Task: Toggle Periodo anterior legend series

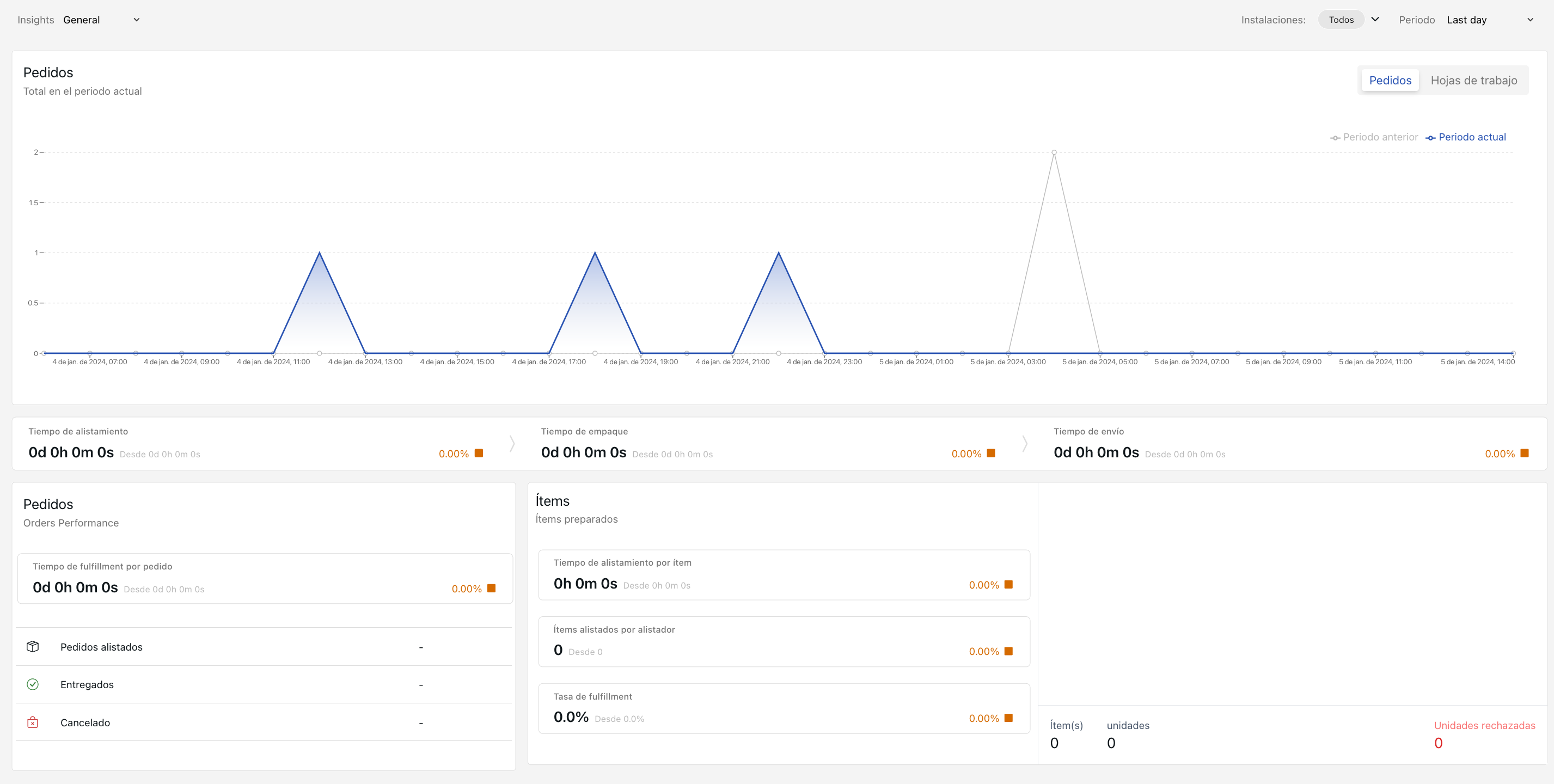Action: pyautogui.click(x=1374, y=138)
